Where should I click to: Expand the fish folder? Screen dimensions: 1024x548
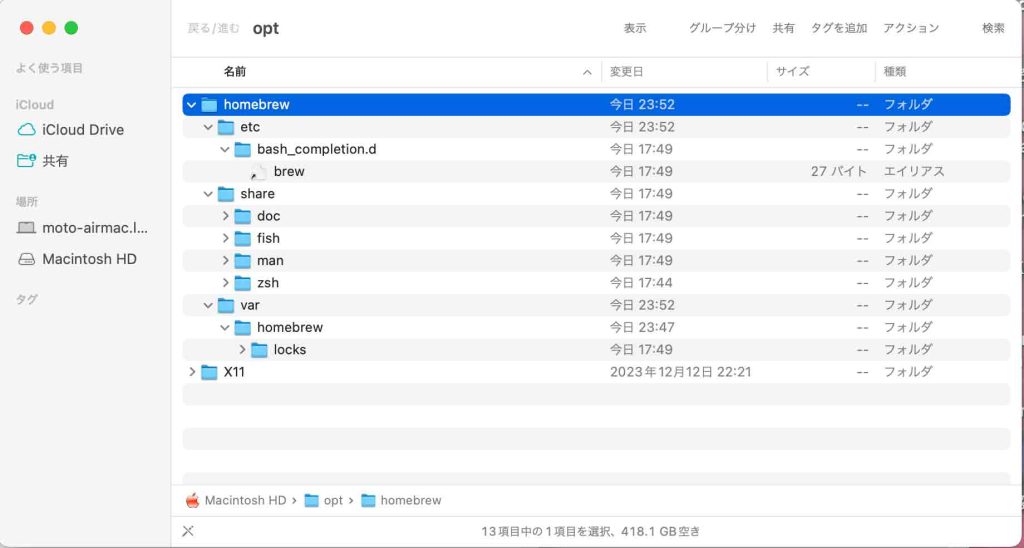tap(225, 238)
